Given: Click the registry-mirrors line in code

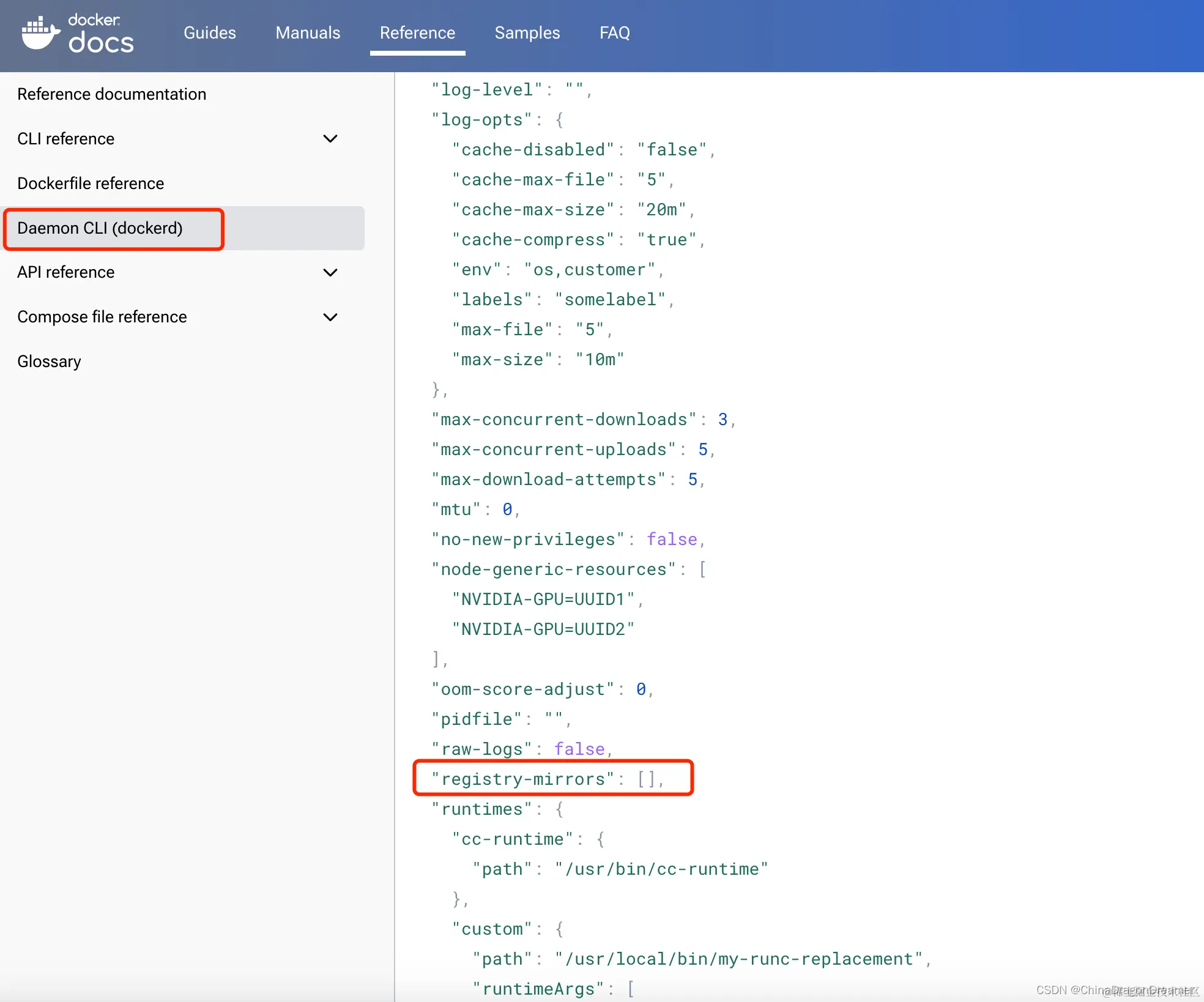Looking at the screenshot, I should click(x=547, y=779).
